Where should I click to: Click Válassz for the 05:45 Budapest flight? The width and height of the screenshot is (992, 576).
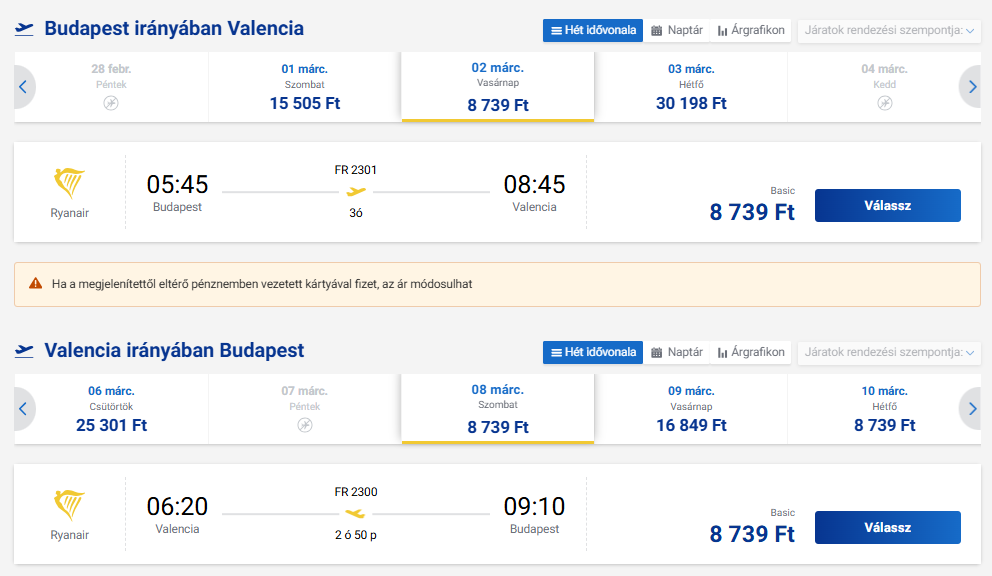coord(888,206)
